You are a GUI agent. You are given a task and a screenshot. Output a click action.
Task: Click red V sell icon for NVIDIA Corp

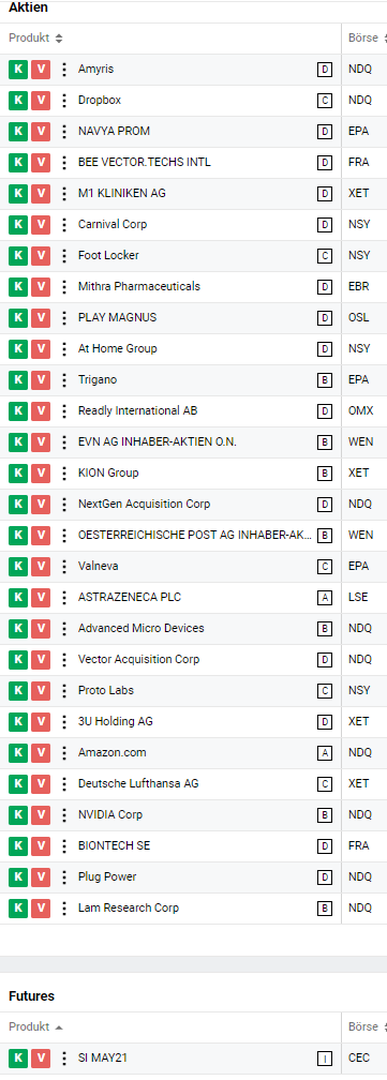pyautogui.click(x=41, y=815)
